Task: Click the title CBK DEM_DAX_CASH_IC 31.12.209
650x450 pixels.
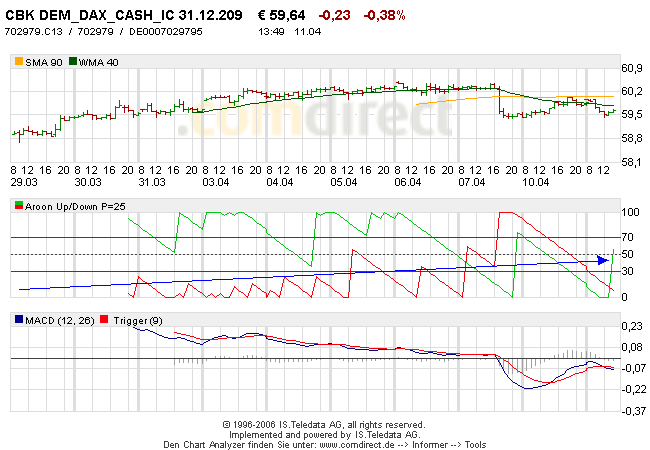Action: pyautogui.click(x=124, y=15)
